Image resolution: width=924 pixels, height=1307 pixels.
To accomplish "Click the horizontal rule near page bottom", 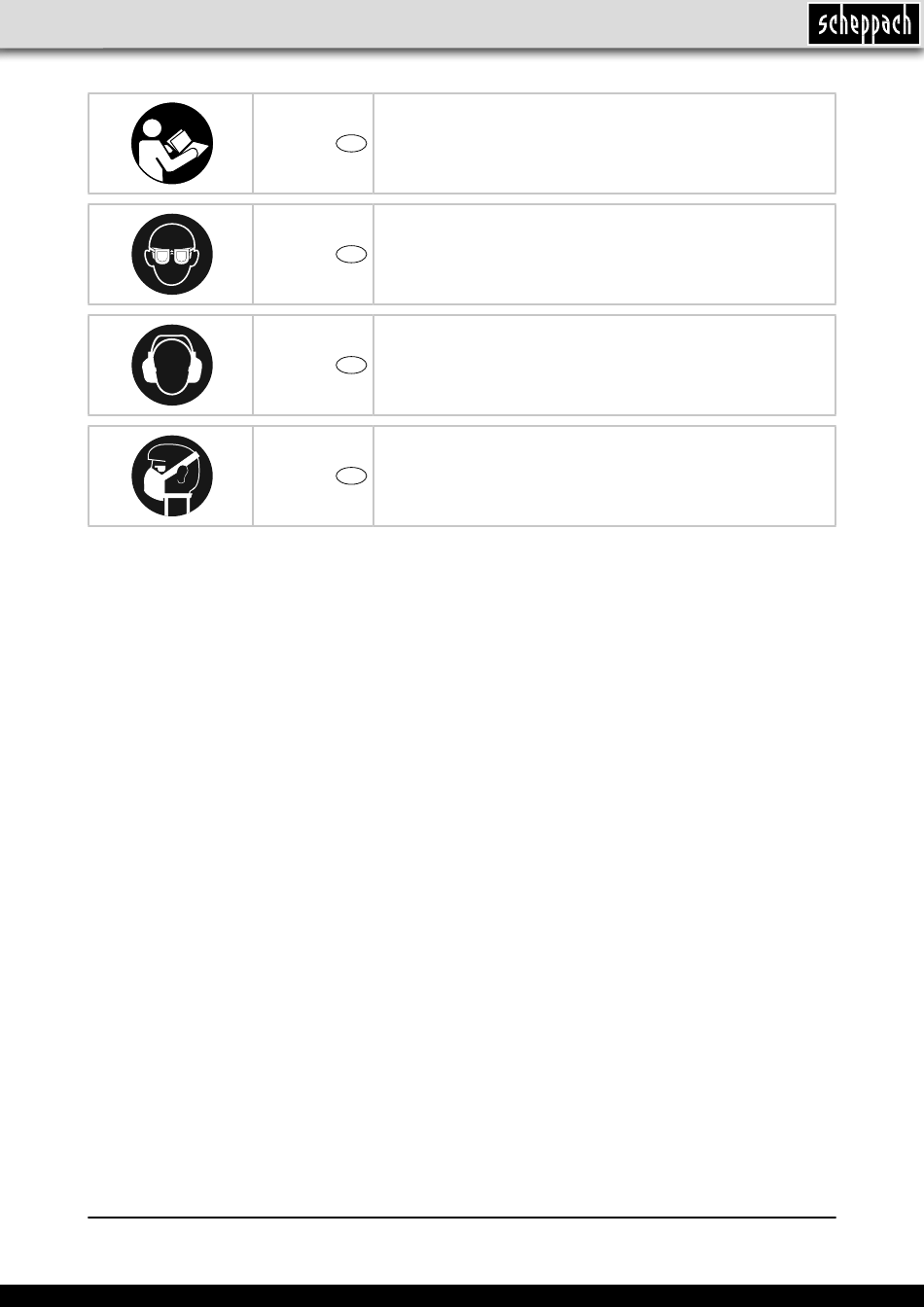I will coord(462,1217).
